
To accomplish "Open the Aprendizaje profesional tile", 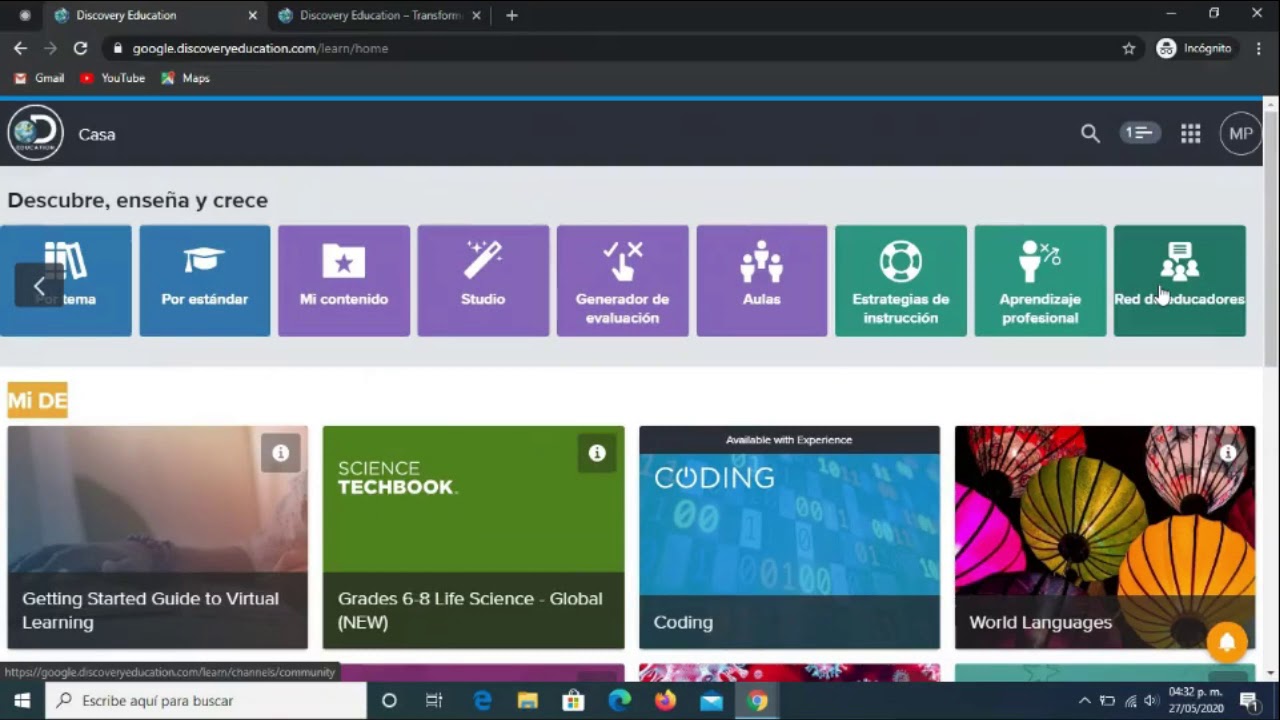I will (1040, 280).
